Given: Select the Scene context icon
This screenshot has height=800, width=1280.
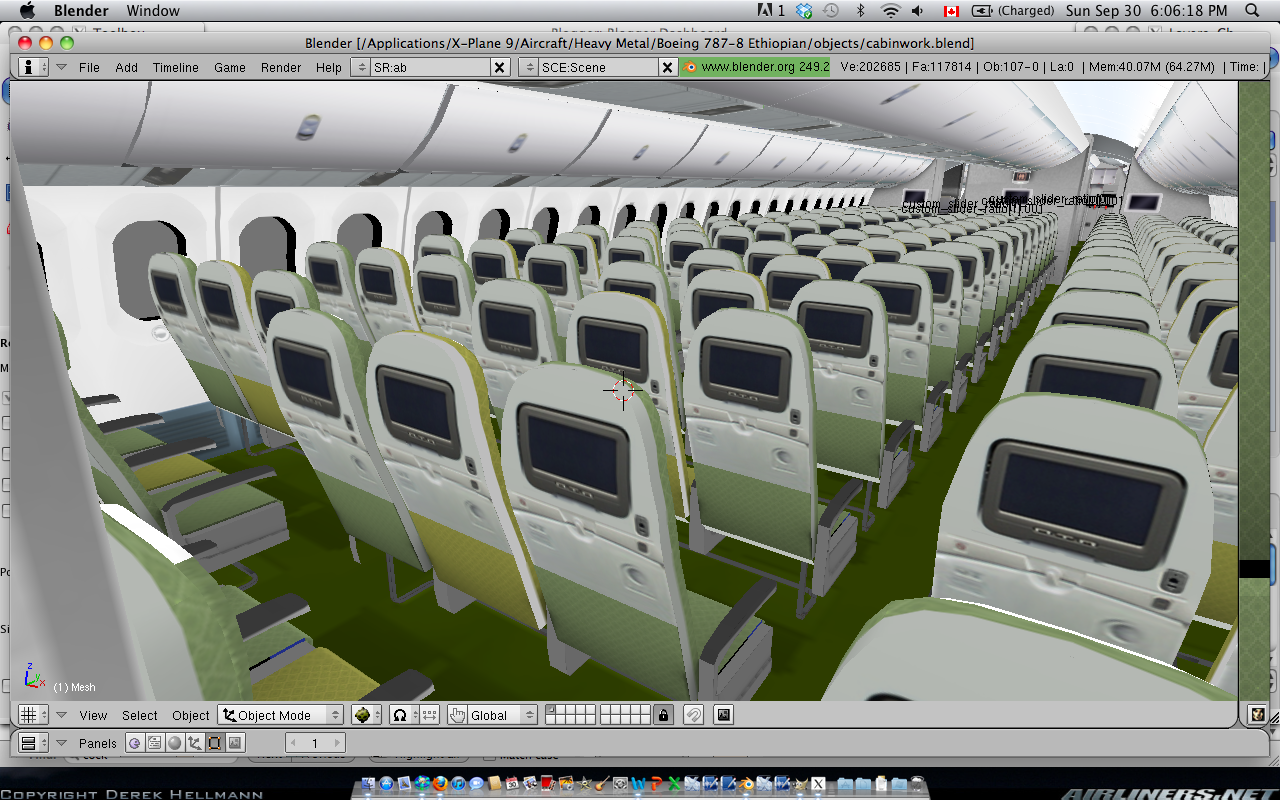Looking at the screenshot, I should pyautogui.click(x=235, y=743).
